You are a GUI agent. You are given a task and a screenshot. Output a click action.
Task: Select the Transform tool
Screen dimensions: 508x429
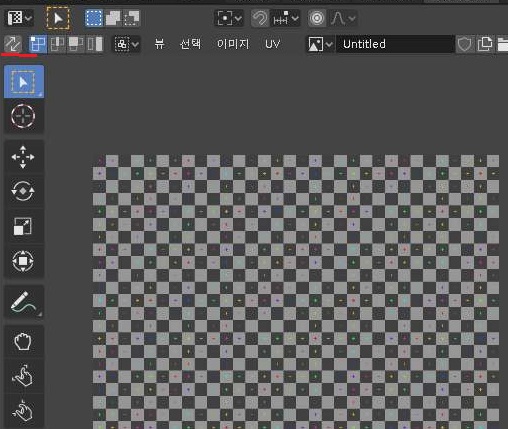(24, 261)
